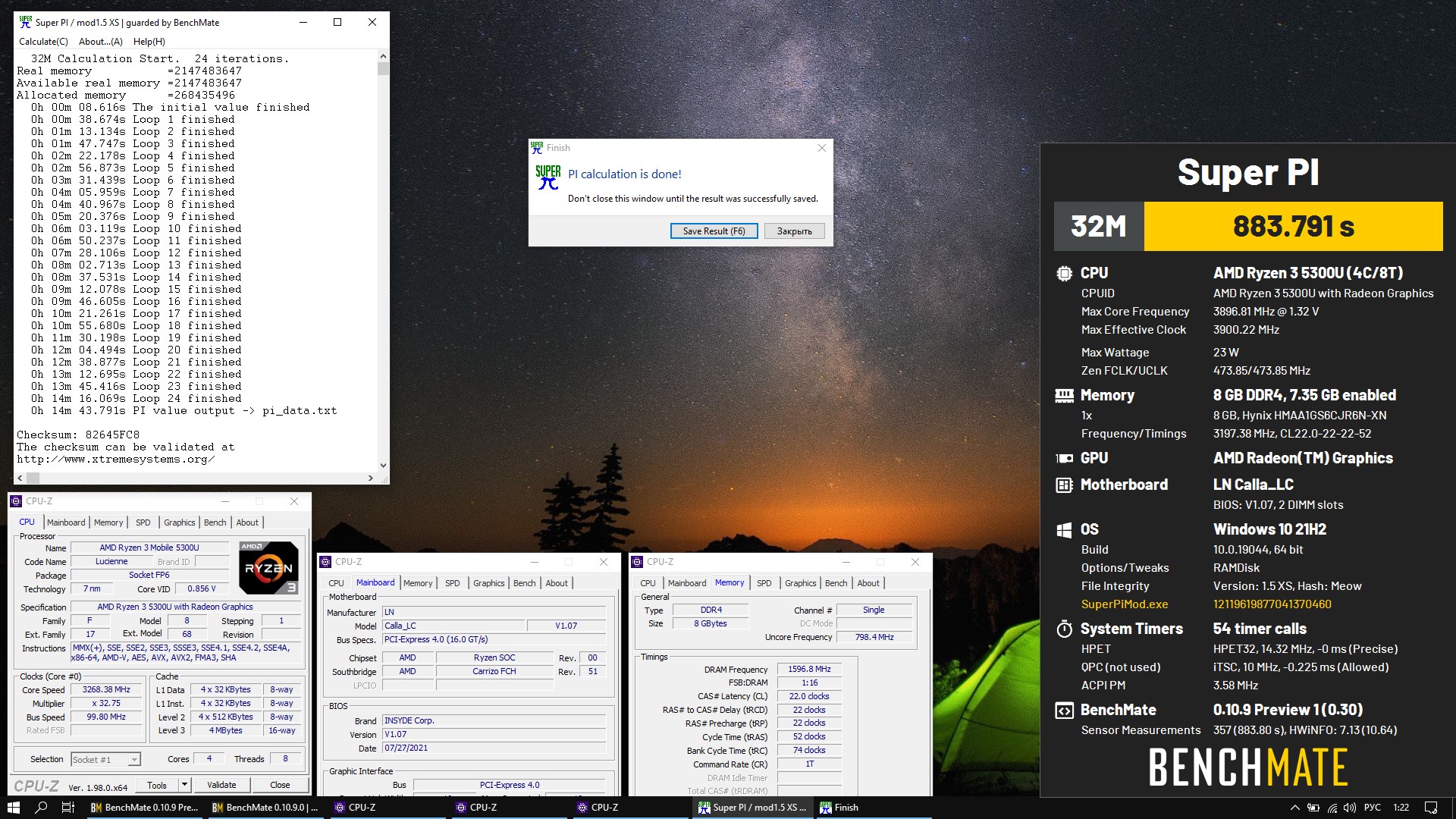Screen dimensions: 1456x819
Task: Click network Wi-Fi tray icon
Action: [1332, 808]
